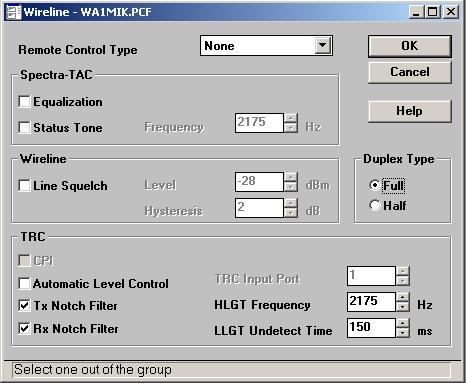Click the LLGT Undetect Time field
The height and width of the screenshot is (383, 466).
click(371, 328)
